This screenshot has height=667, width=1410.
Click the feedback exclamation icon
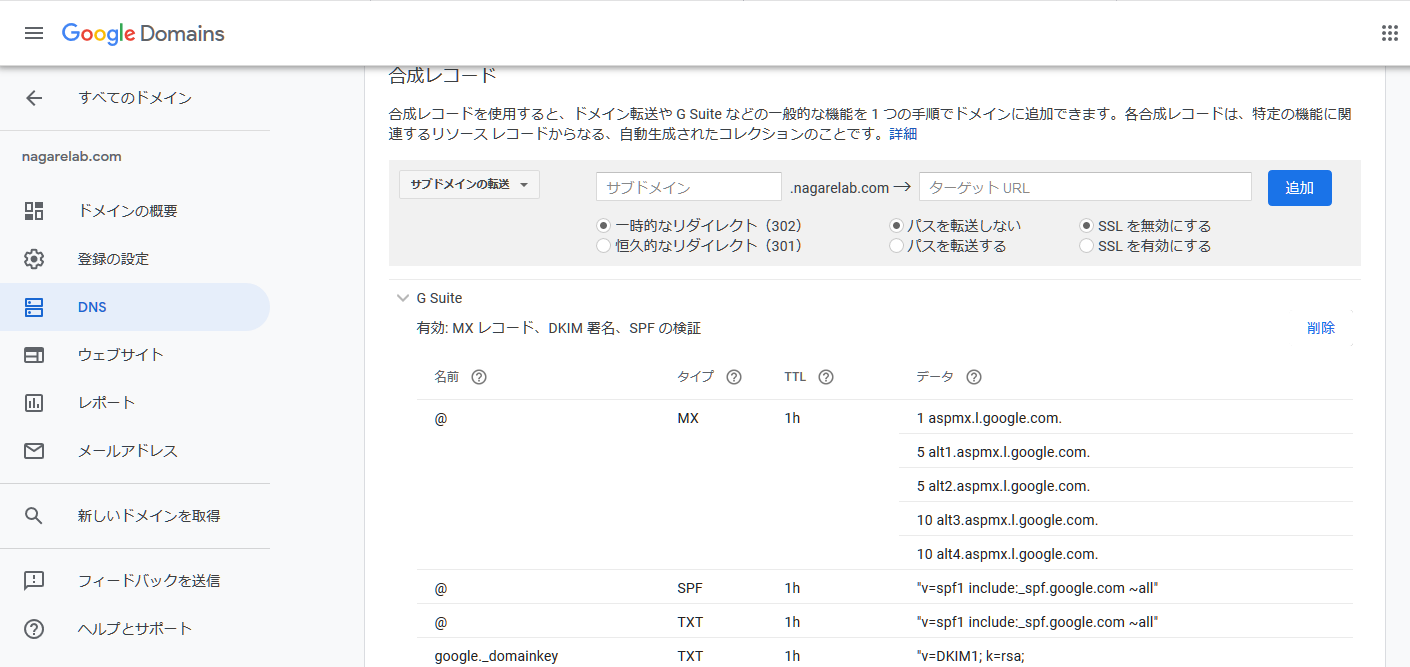click(34, 581)
